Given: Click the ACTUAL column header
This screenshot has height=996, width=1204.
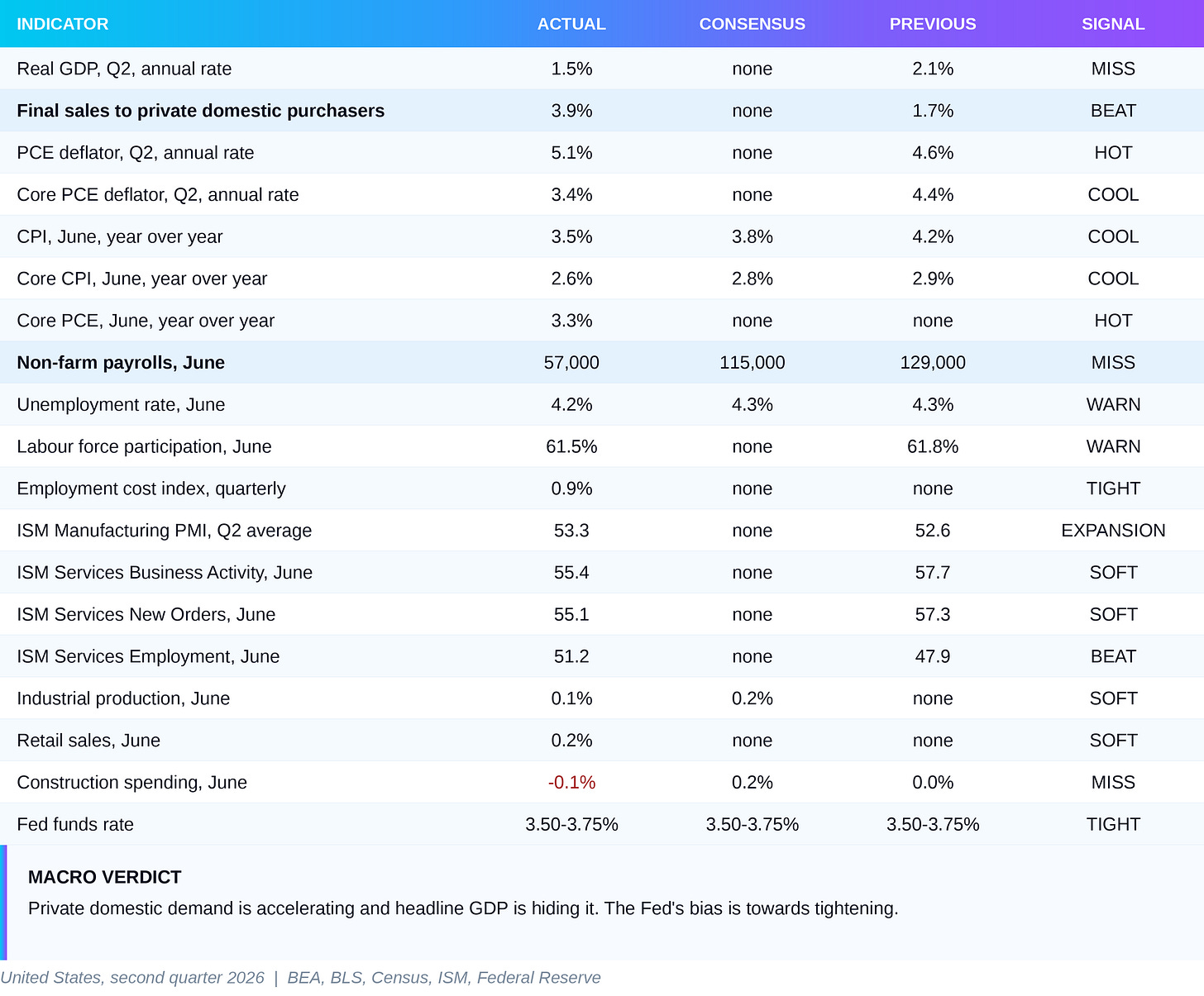Looking at the screenshot, I should (x=571, y=24).
